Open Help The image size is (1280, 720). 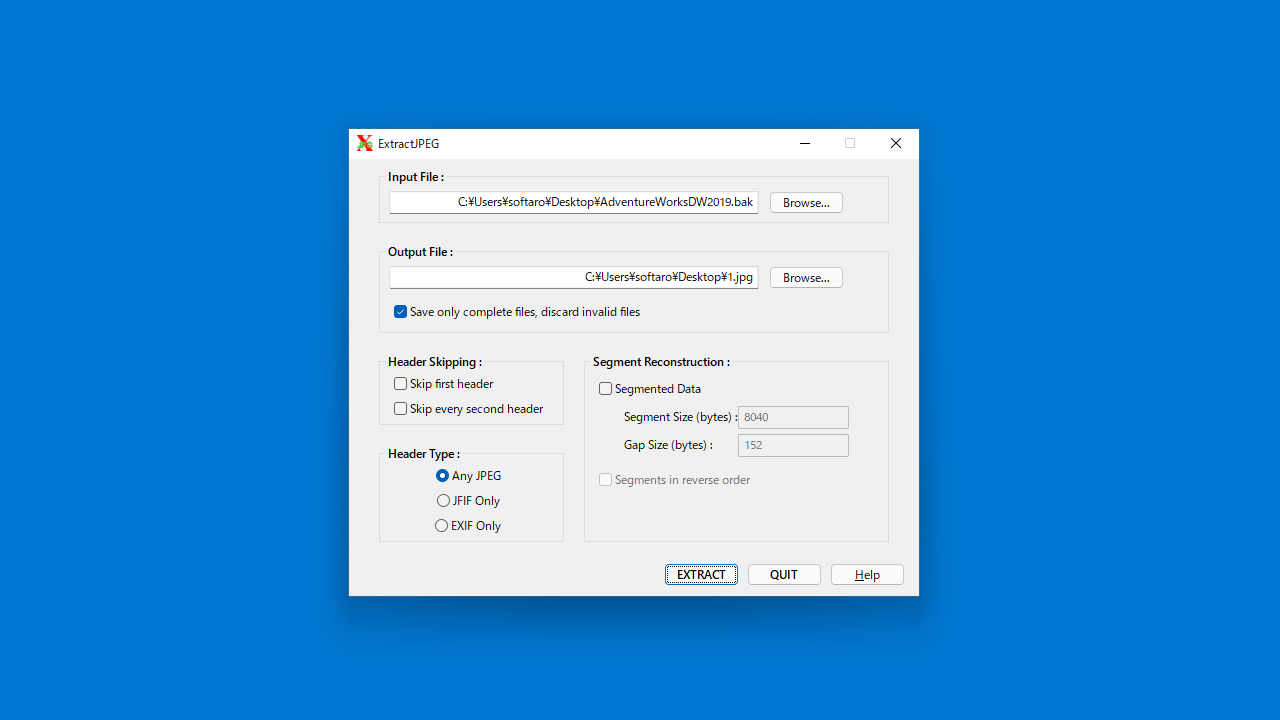pos(867,574)
